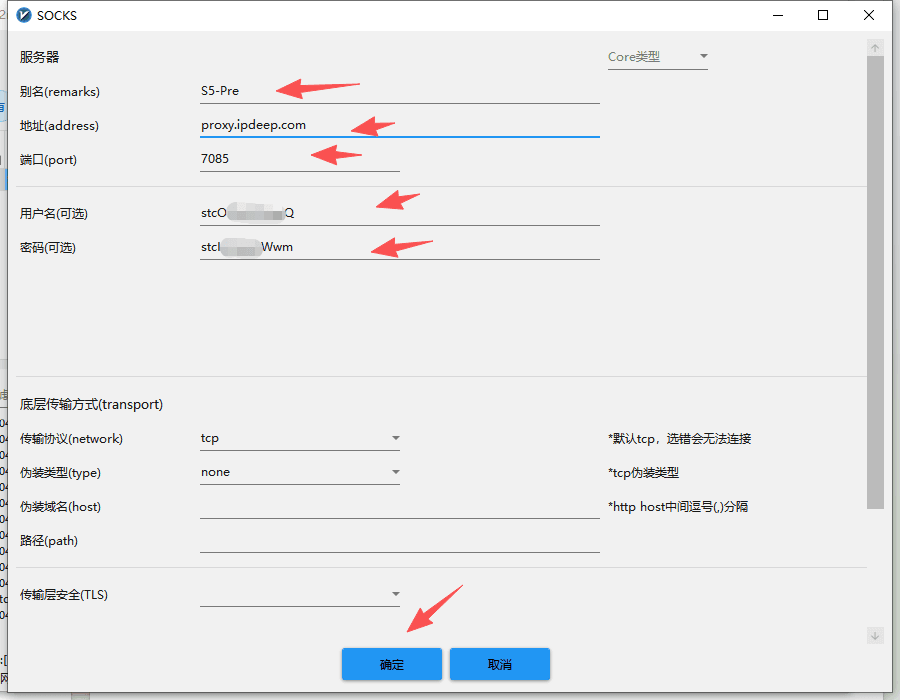Click the v2rayN app icon in title bar
Screen dimensions: 900x700
(24, 16)
